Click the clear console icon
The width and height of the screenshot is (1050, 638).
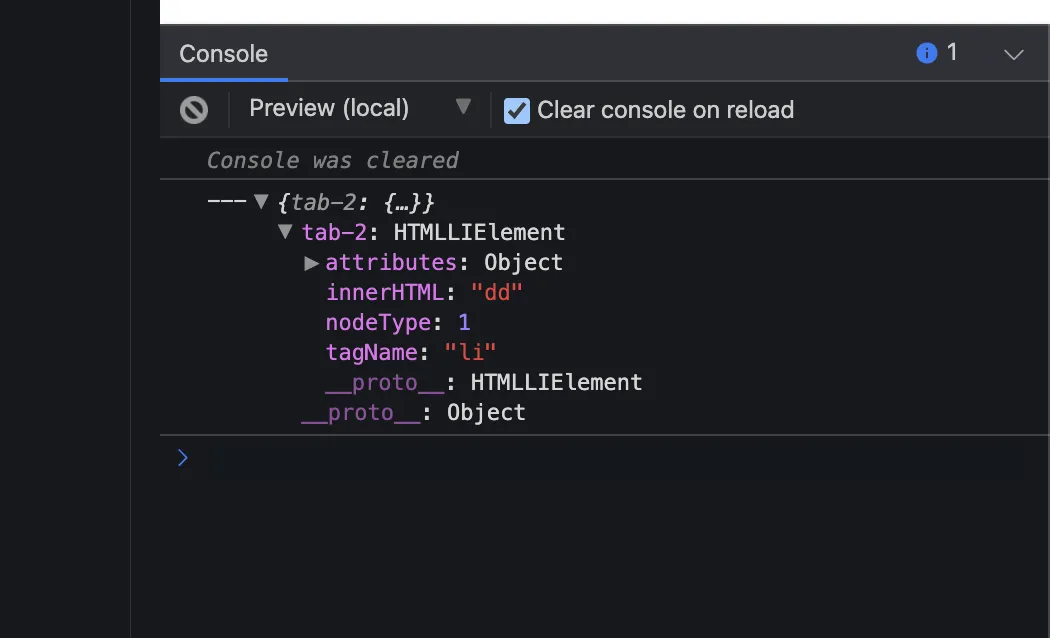pos(194,110)
